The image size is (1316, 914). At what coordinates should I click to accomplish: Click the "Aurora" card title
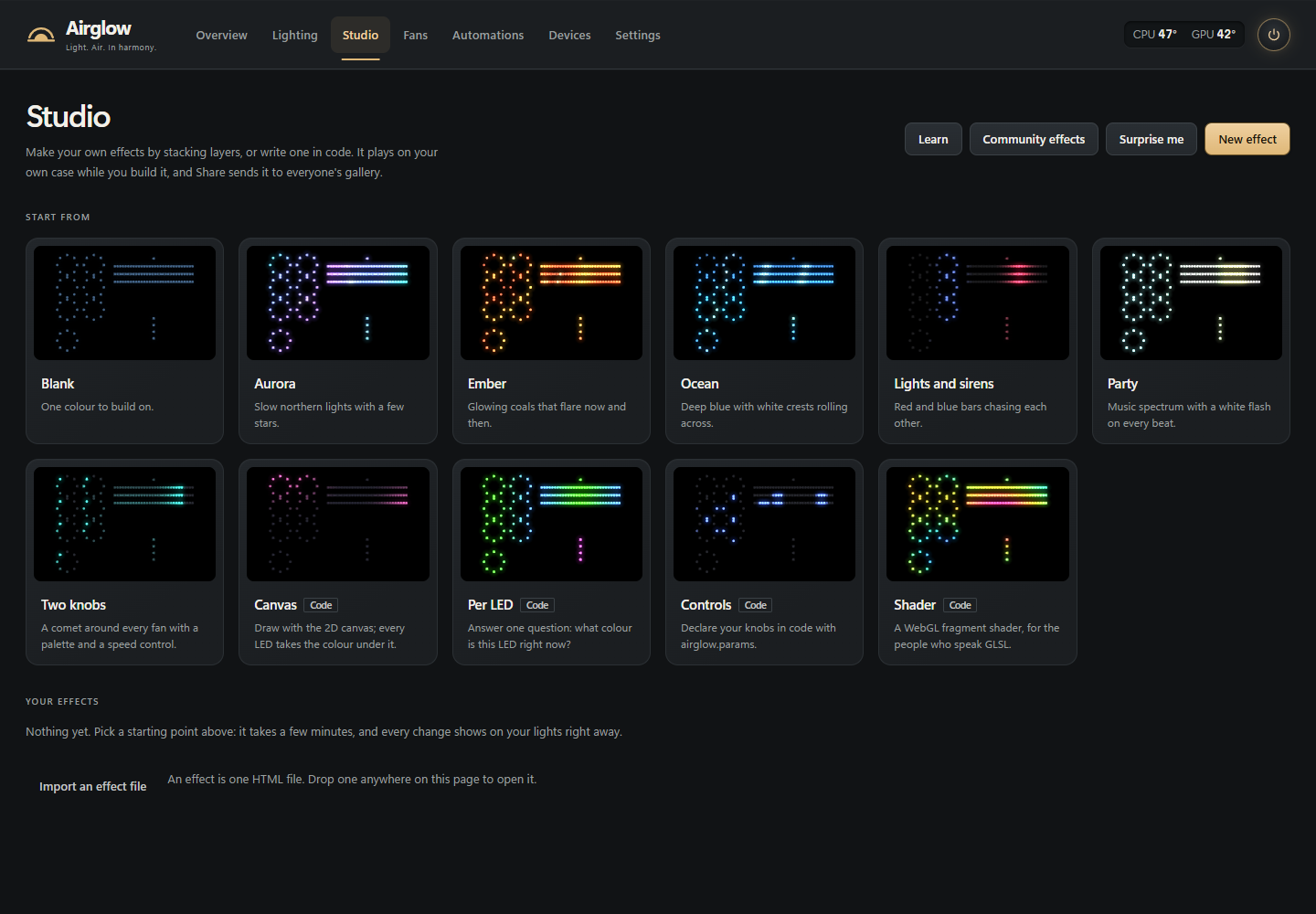[x=275, y=384]
